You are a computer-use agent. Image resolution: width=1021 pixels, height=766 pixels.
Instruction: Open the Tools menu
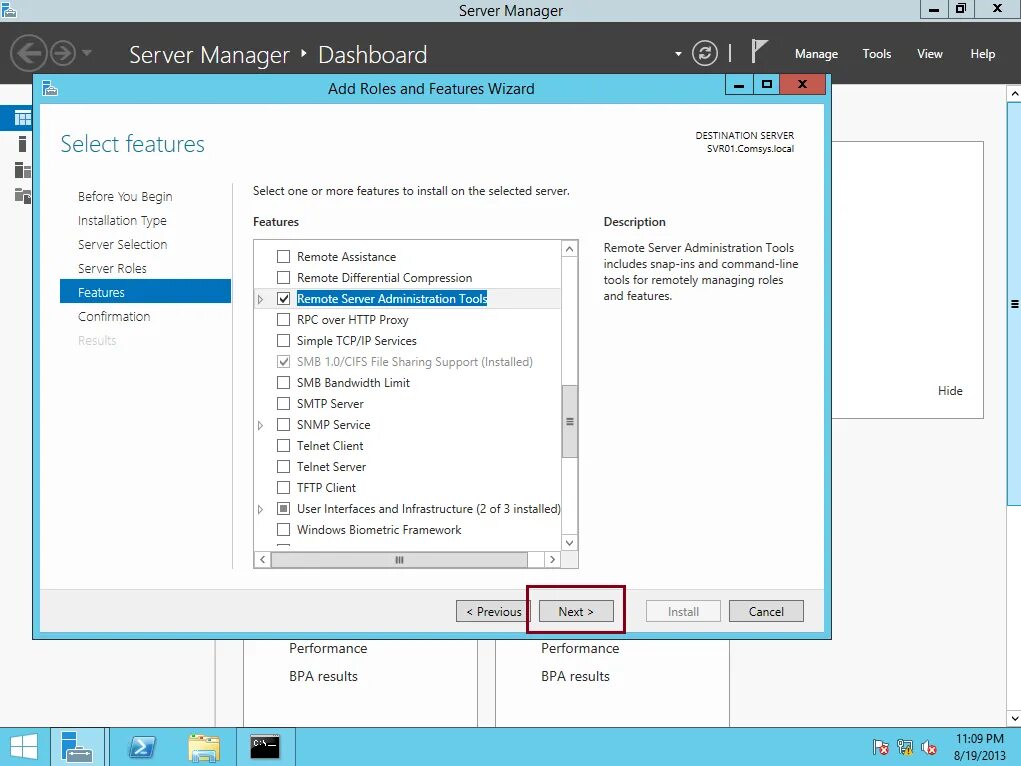coord(876,54)
